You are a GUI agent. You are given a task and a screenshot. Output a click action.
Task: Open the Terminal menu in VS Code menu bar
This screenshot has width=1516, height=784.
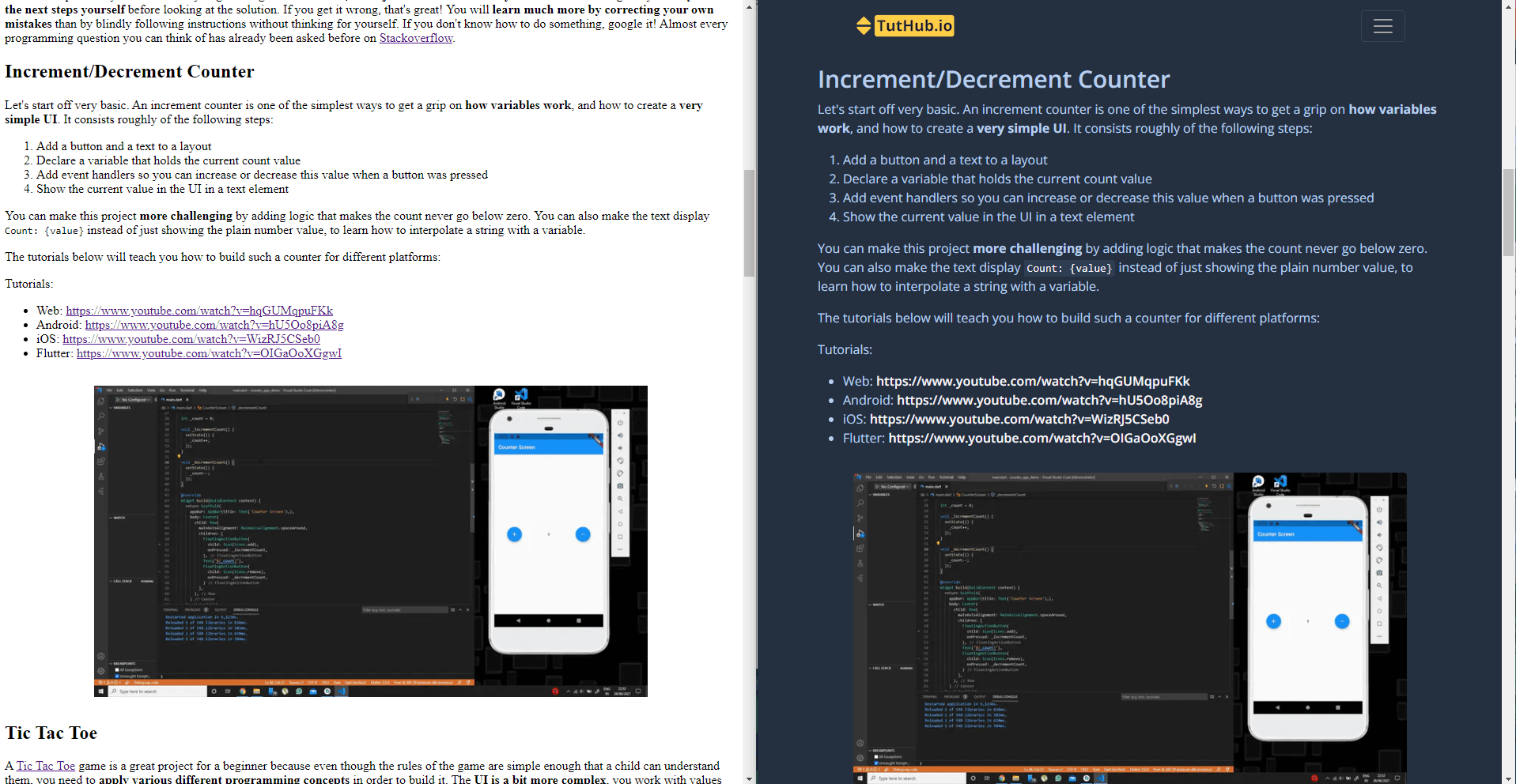[x=187, y=390]
